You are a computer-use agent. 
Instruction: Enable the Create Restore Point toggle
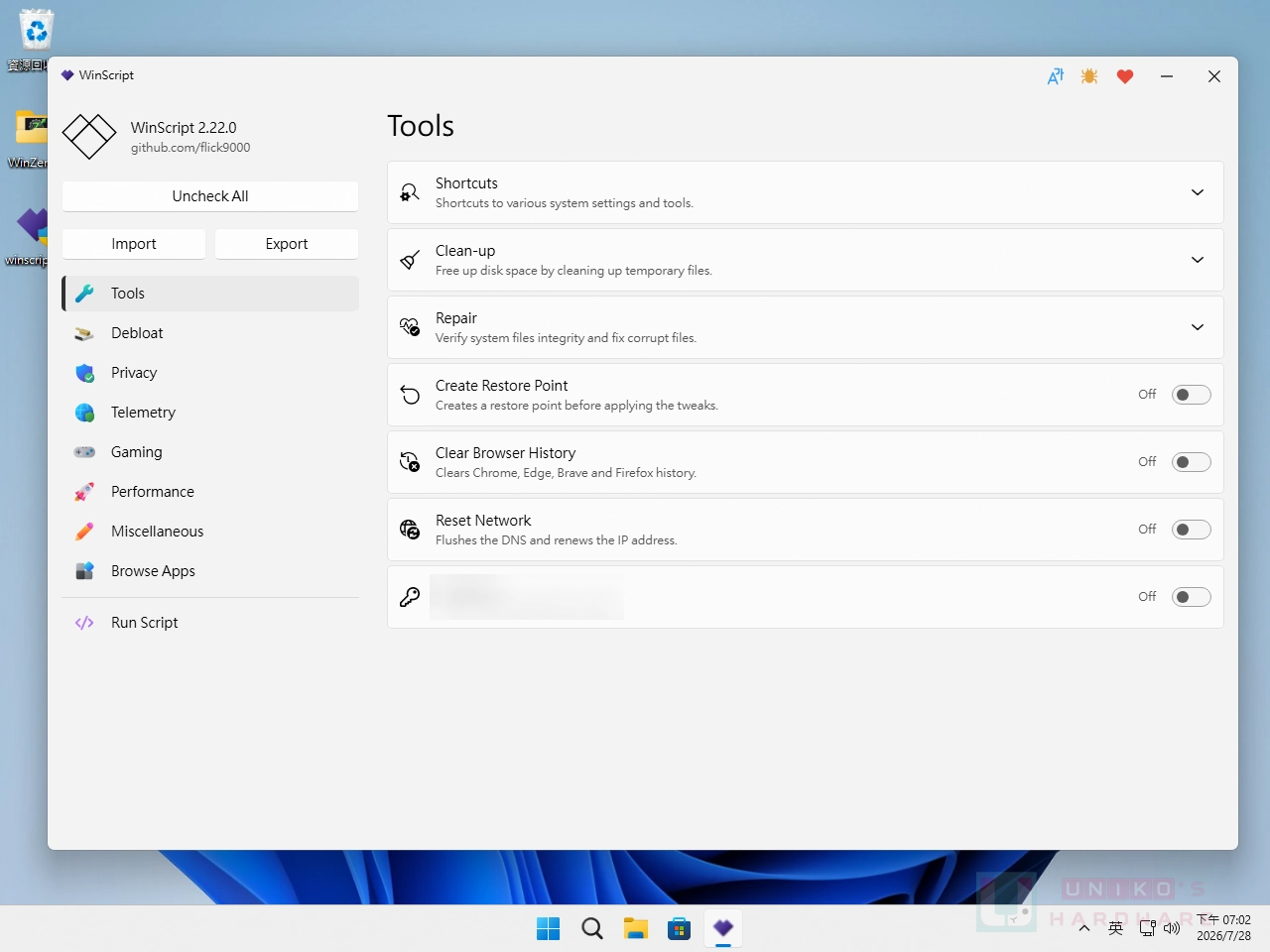pos(1192,395)
